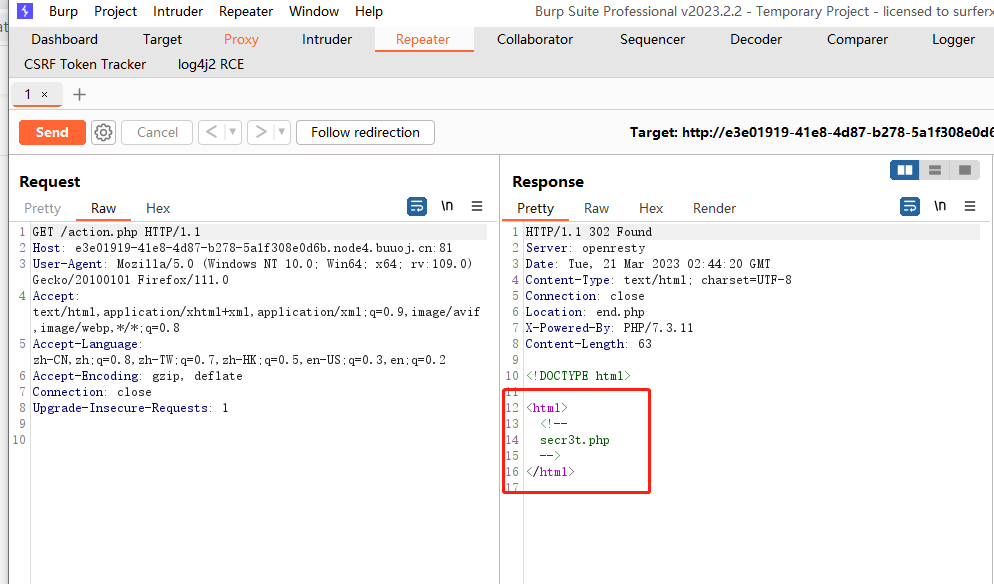Switch Response view to Raw

pyautogui.click(x=597, y=209)
